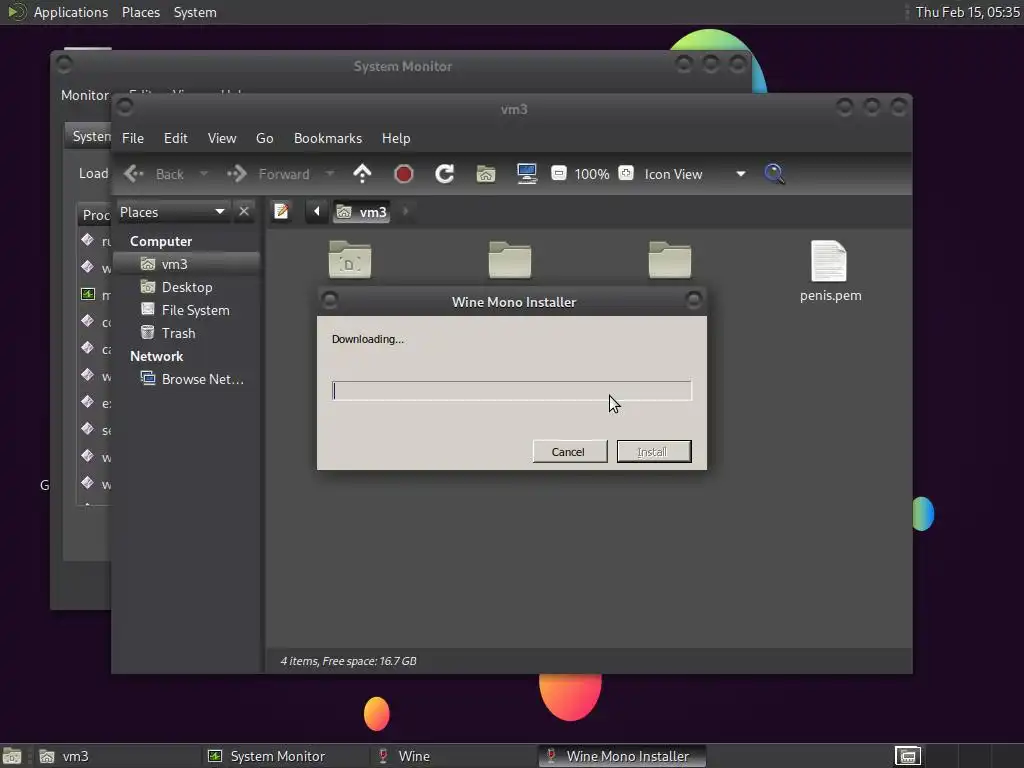Click the show desktop icon in bottom panel
This screenshot has height=768, width=1024.
coord(12,756)
